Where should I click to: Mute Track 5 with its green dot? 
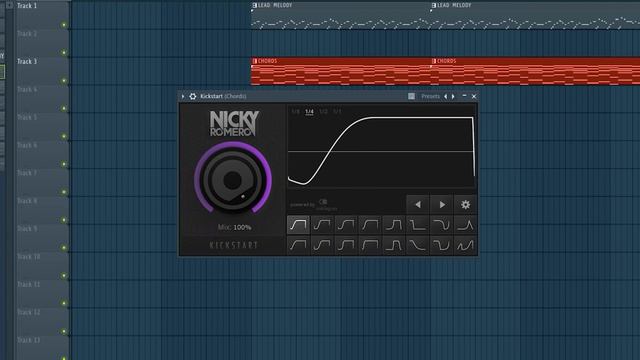64,136
